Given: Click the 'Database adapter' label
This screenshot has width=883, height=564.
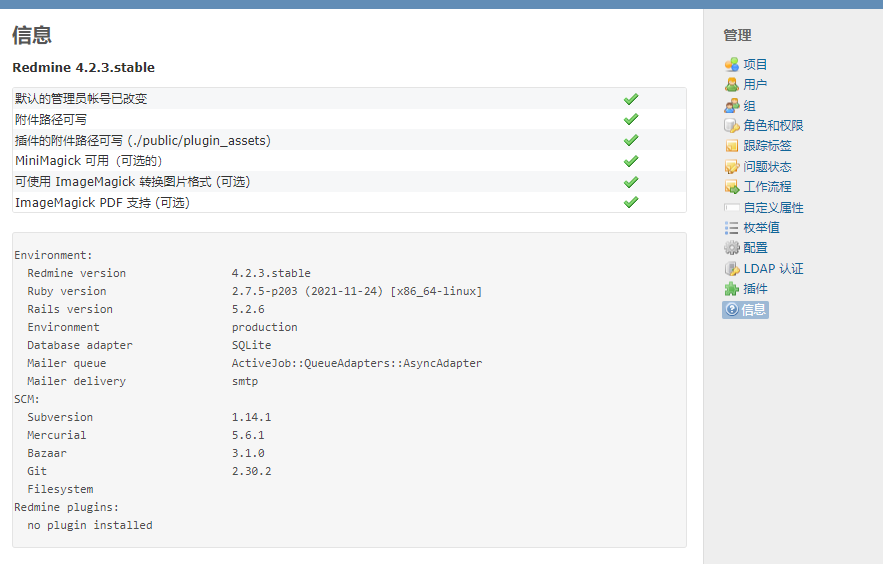Looking at the screenshot, I should point(80,345).
